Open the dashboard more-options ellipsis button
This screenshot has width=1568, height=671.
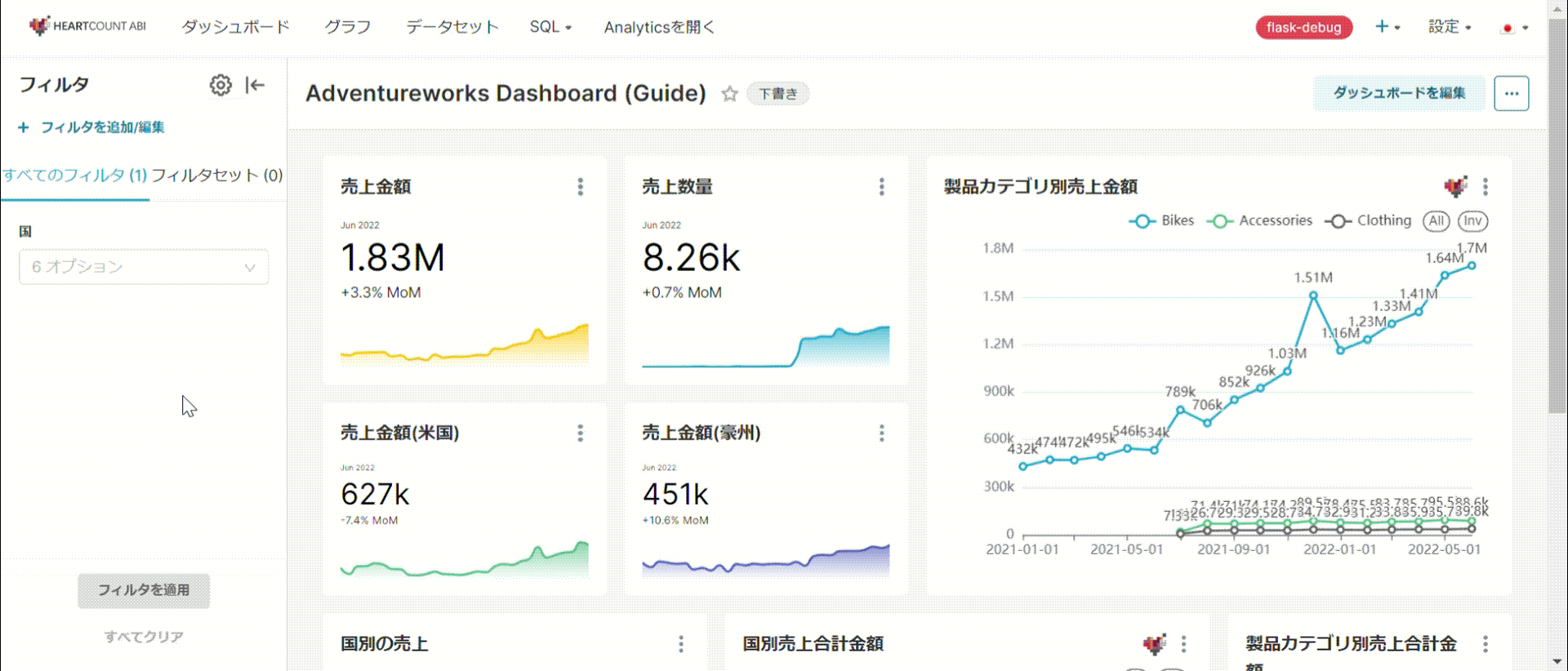(x=1512, y=93)
